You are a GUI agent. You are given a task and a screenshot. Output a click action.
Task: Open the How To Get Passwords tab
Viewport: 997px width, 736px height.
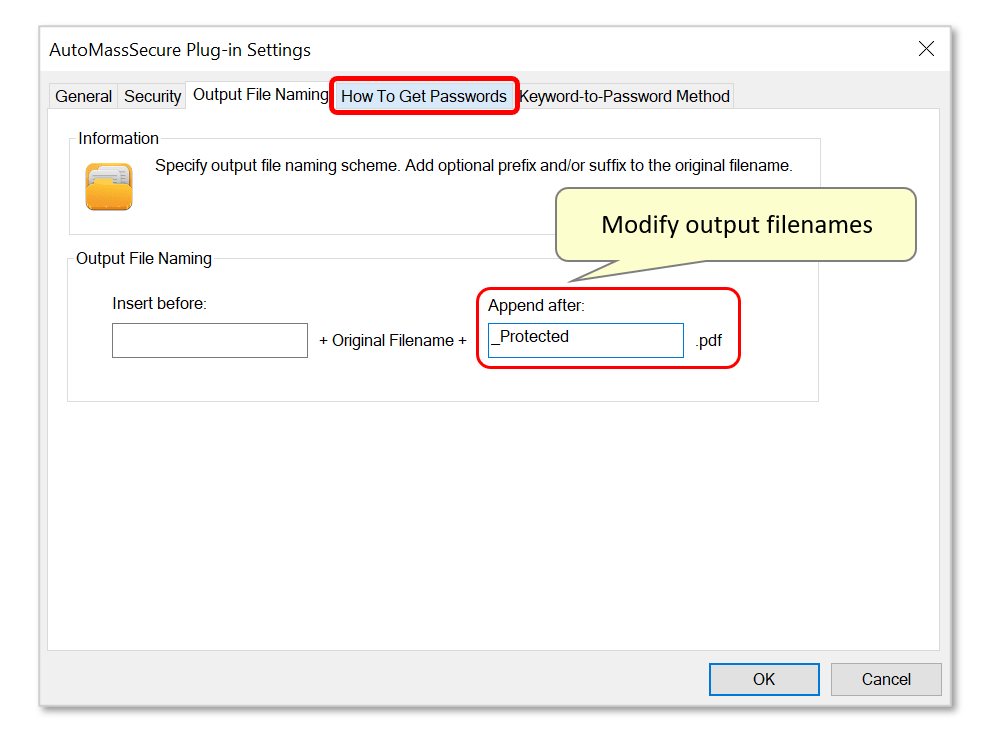pos(424,96)
